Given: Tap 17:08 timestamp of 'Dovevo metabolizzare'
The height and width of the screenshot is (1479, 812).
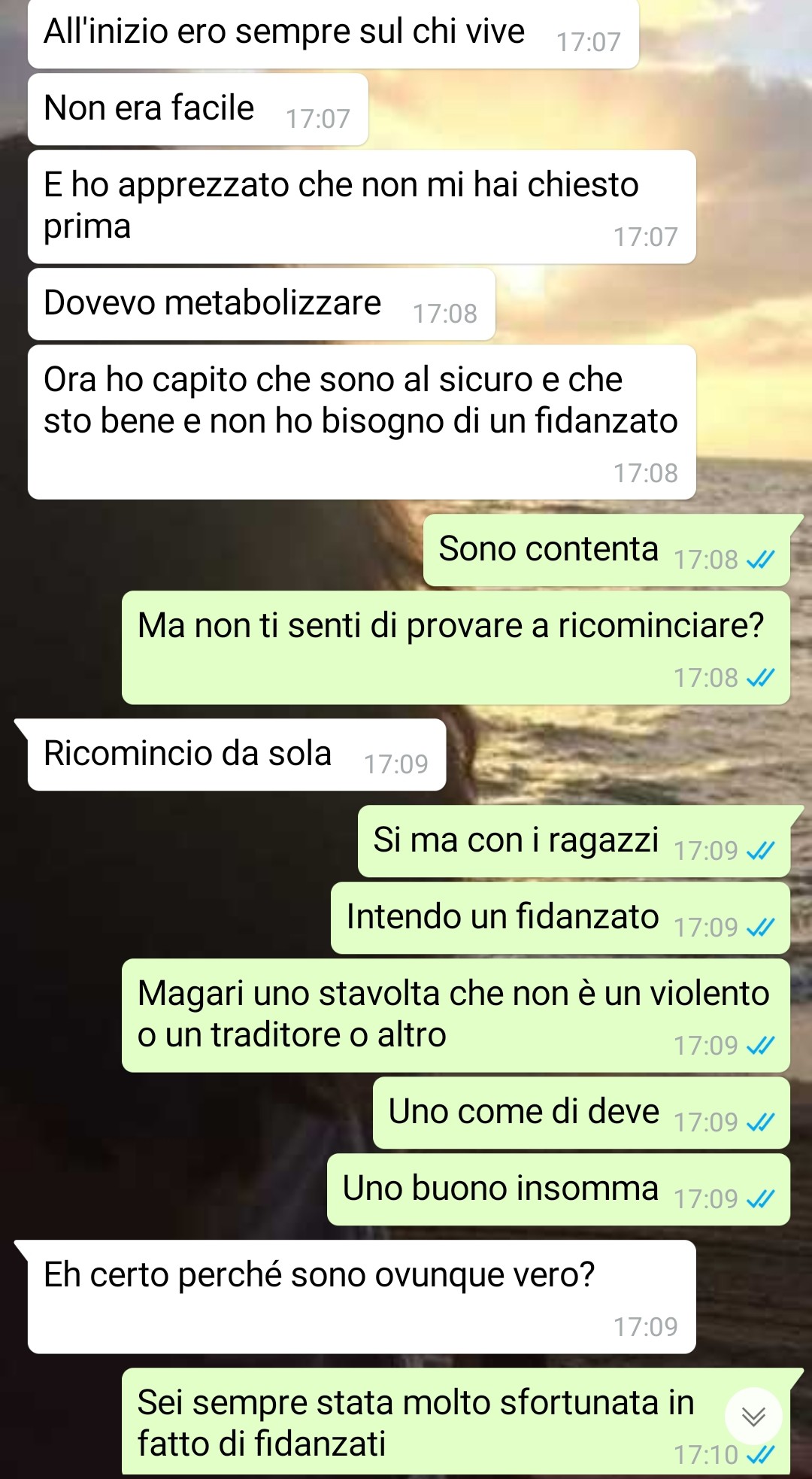Looking at the screenshot, I should [x=445, y=314].
